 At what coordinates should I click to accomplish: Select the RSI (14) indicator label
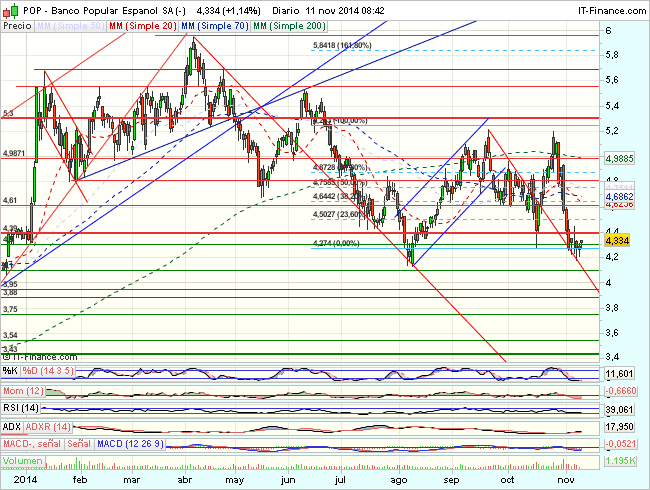(x=21, y=408)
